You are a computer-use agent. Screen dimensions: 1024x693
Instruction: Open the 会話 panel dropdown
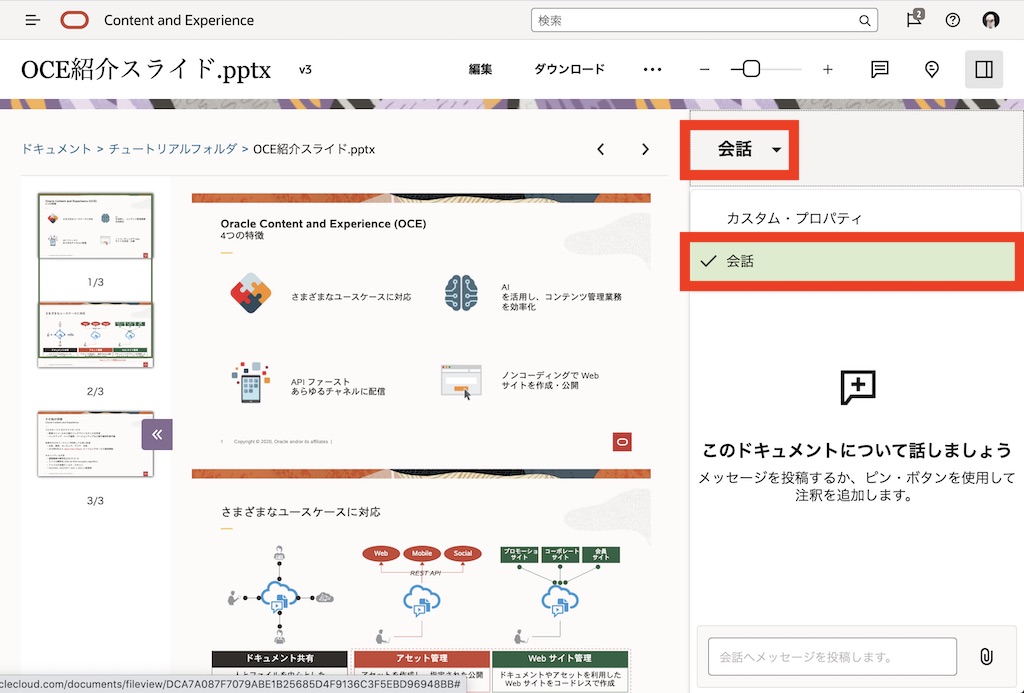739,148
